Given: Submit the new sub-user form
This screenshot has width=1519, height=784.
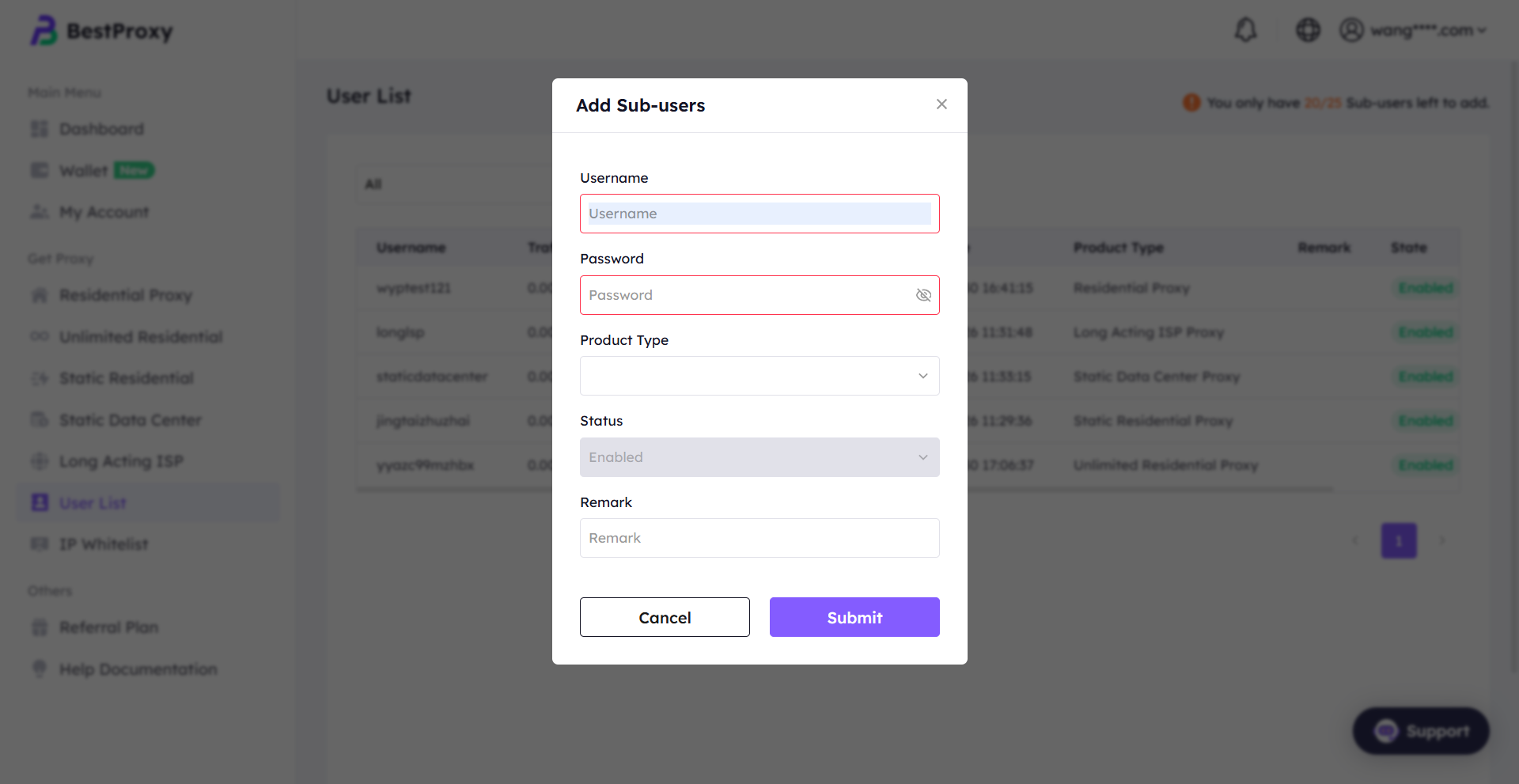Looking at the screenshot, I should [854, 617].
